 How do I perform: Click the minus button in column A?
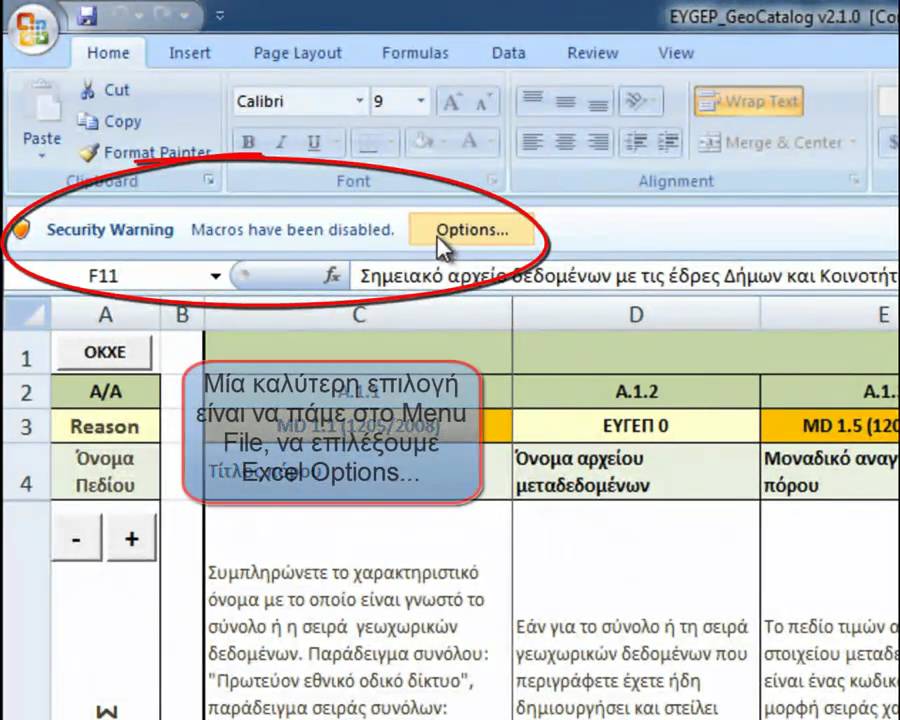tap(76, 538)
